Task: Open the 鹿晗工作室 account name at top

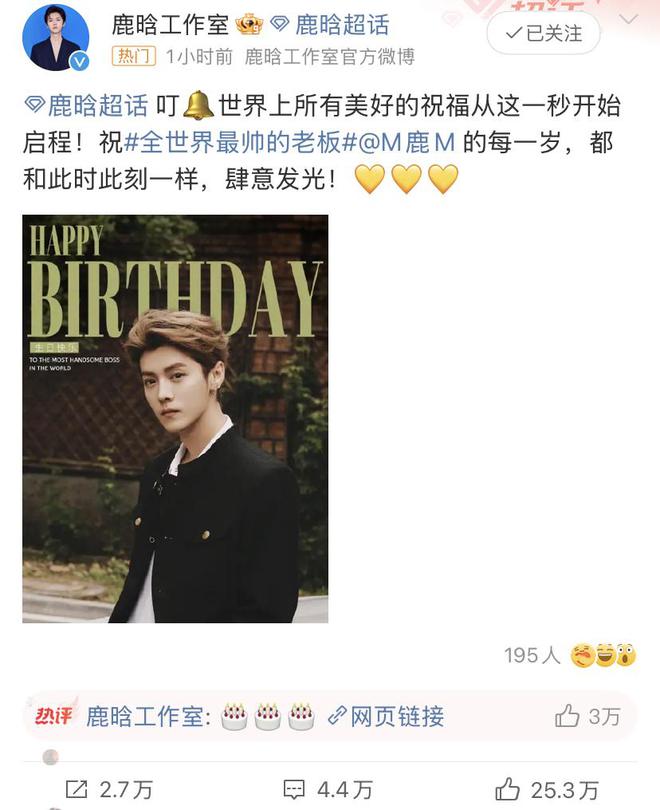Action: coord(170,25)
